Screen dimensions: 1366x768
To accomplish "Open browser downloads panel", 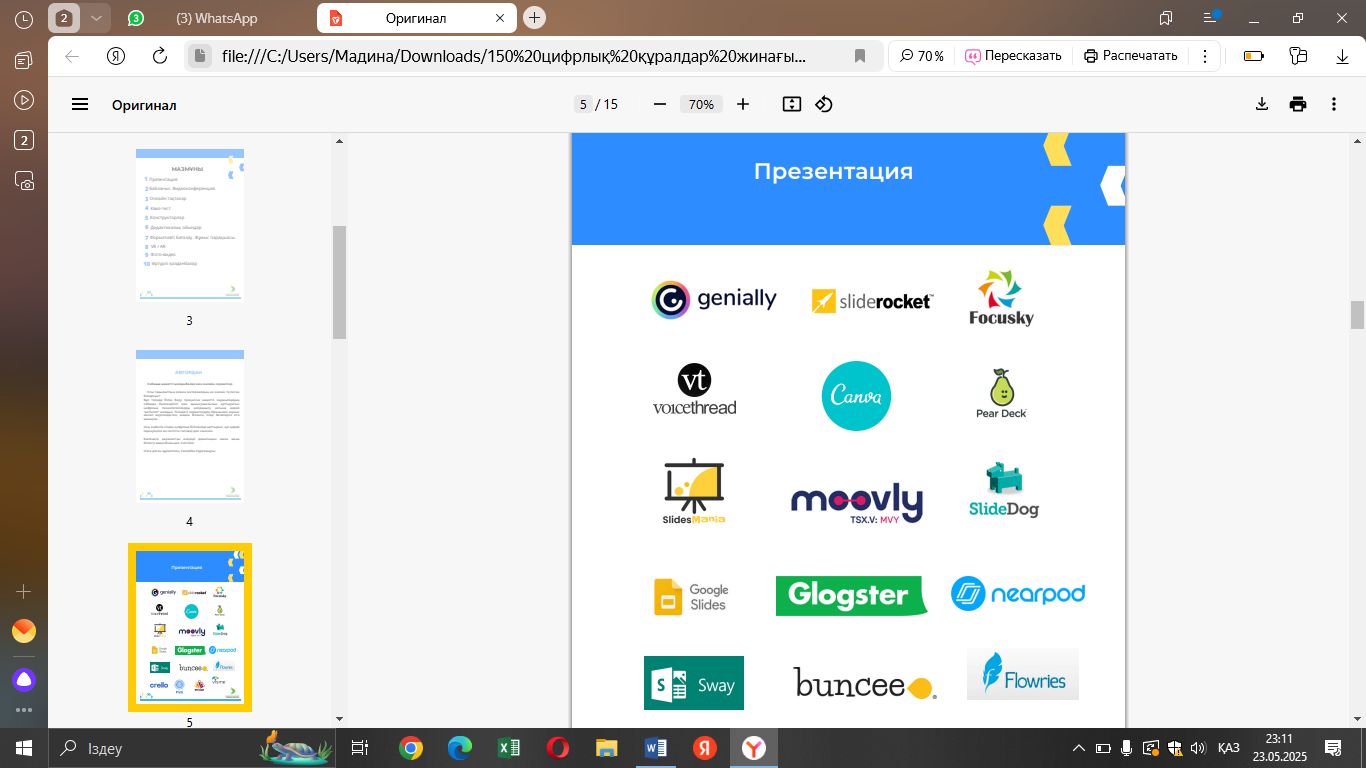I will [x=1342, y=56].
